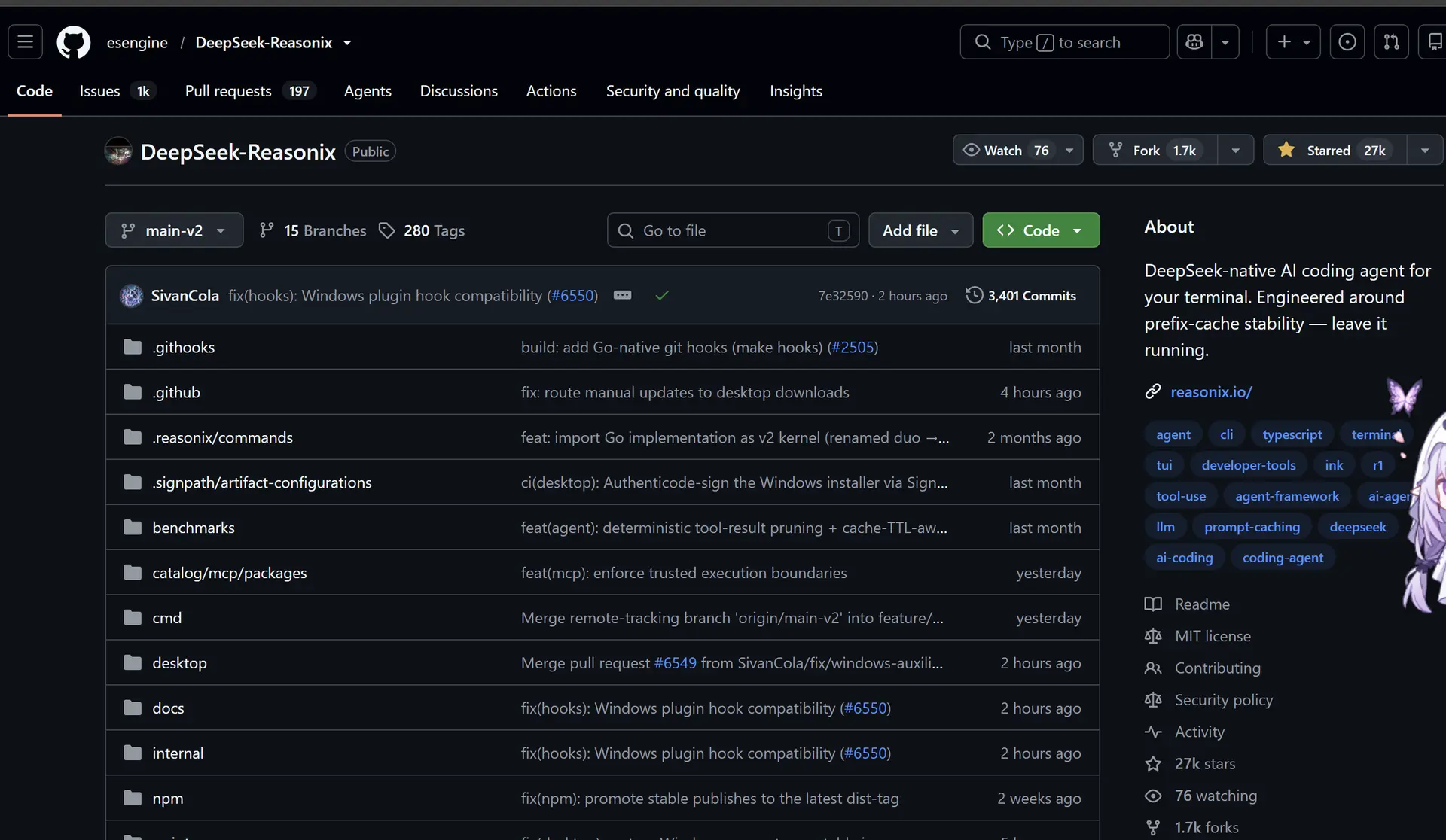The image size is (1446, 840).
Task: Open the Agents tab
Action: pyautogui.click(x=368, y=91)
